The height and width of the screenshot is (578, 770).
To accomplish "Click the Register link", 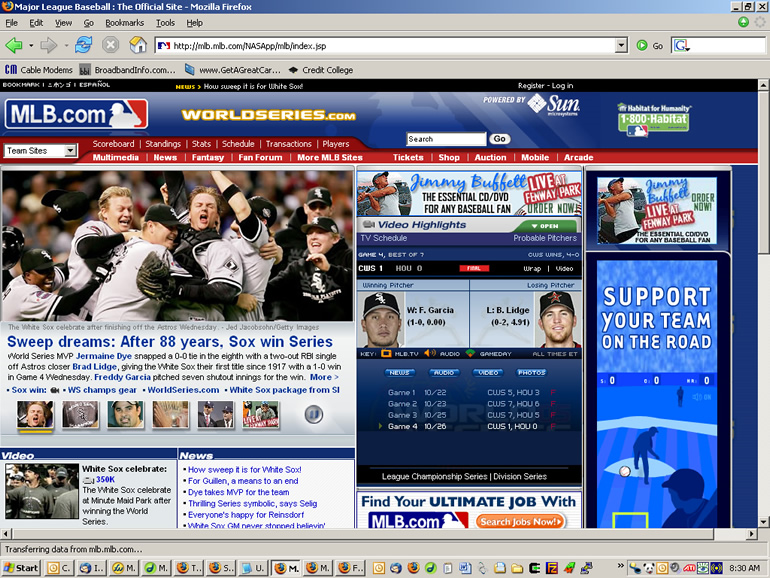I will coord(531,85).
